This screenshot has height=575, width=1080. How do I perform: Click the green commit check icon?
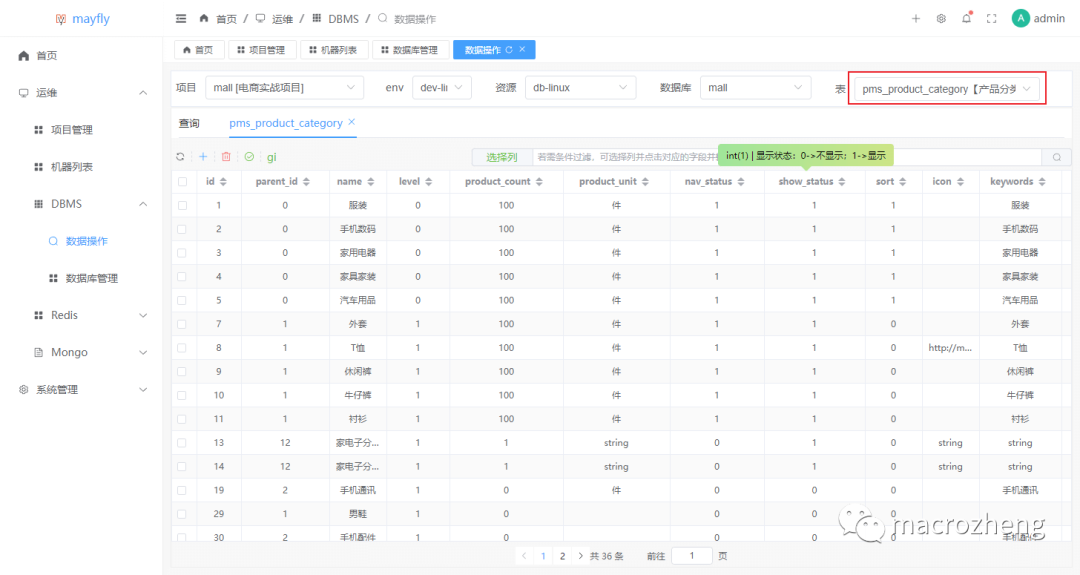click(249, 157)
